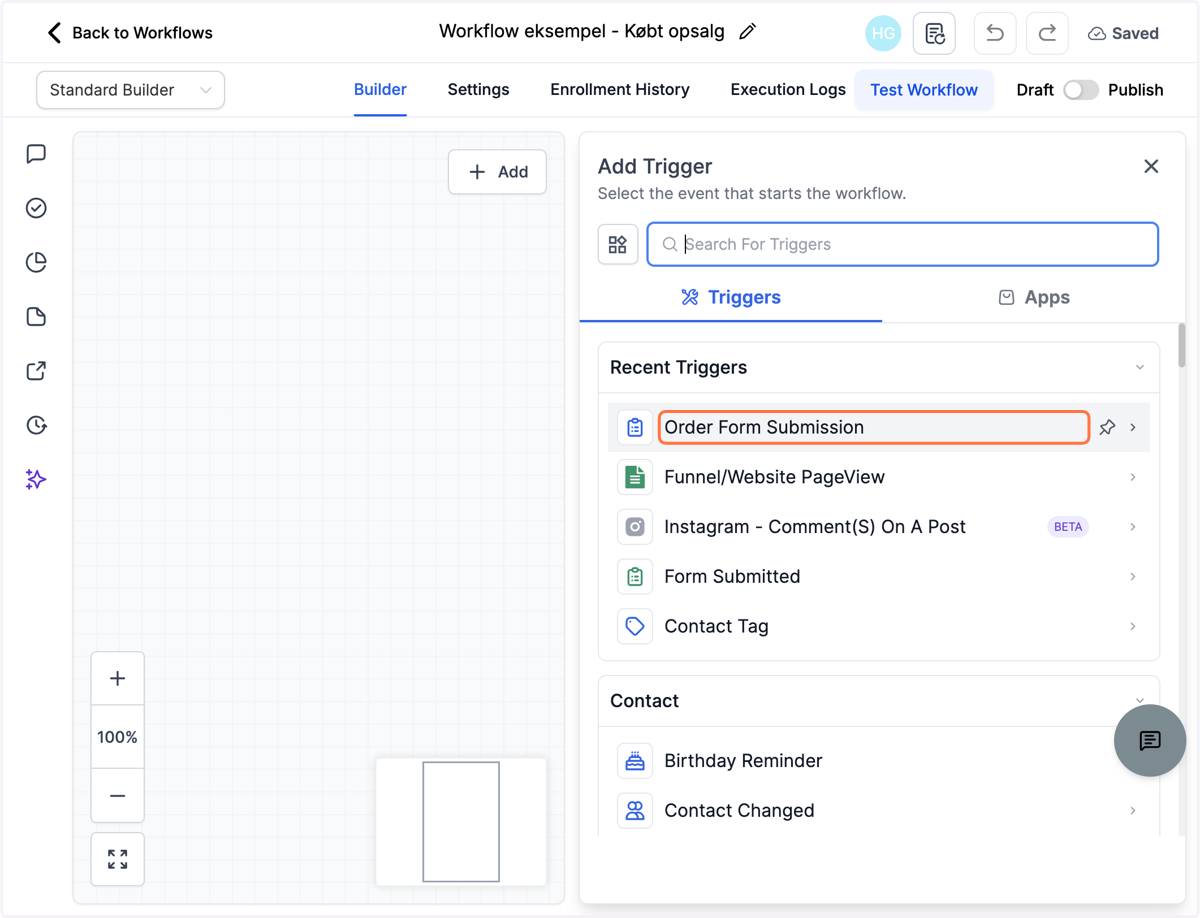
Task: Open the Enrollment History tab
Action: pos(620,90)
